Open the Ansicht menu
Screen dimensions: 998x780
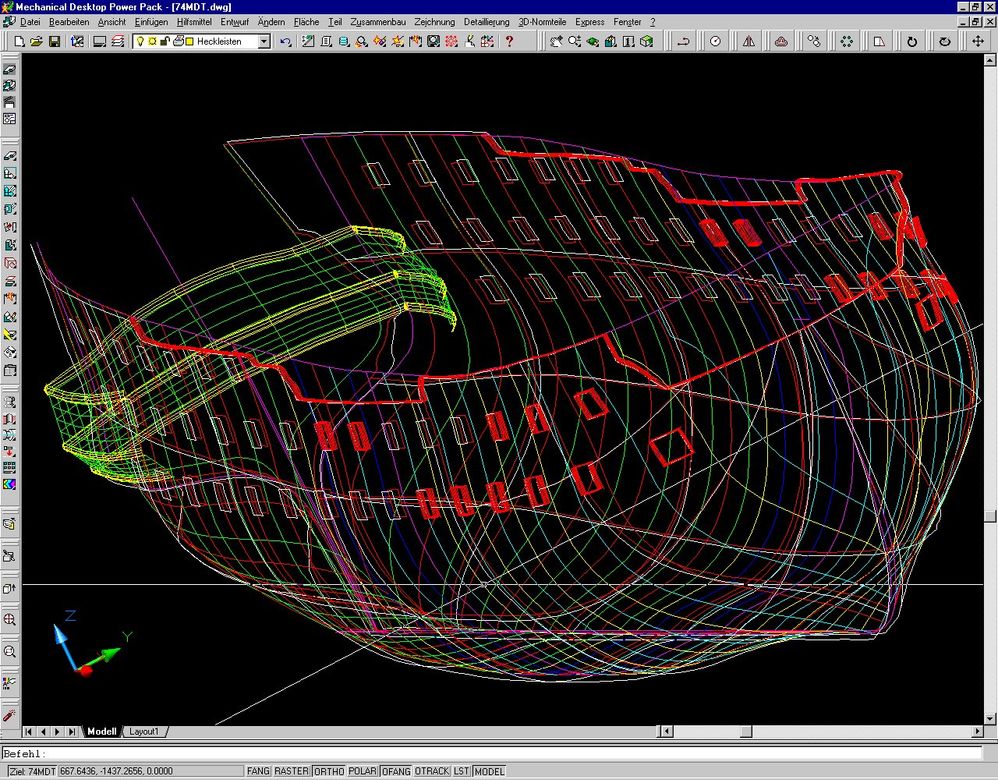(x=111, y=22)
